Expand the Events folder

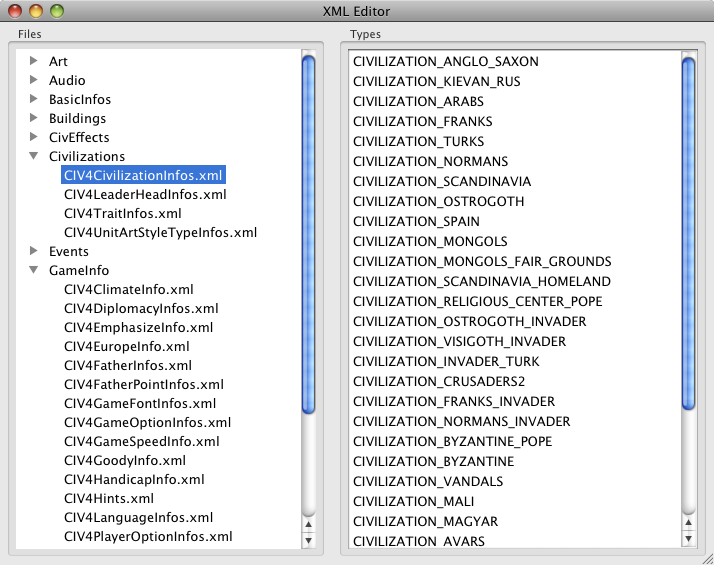(33, 251)
